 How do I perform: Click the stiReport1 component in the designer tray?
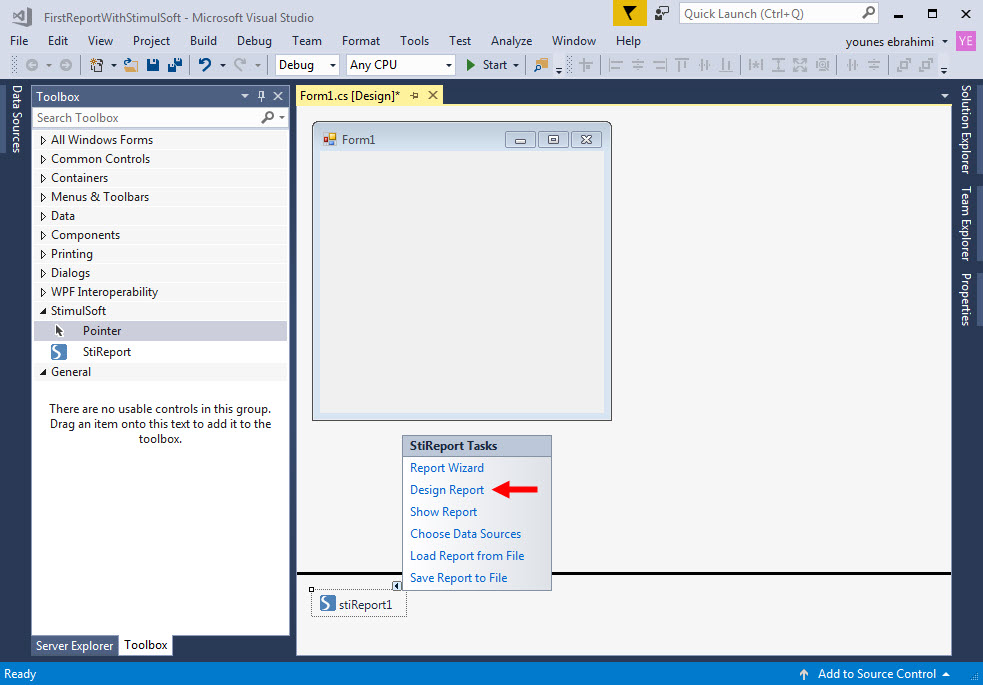click(x=358, y=603)
